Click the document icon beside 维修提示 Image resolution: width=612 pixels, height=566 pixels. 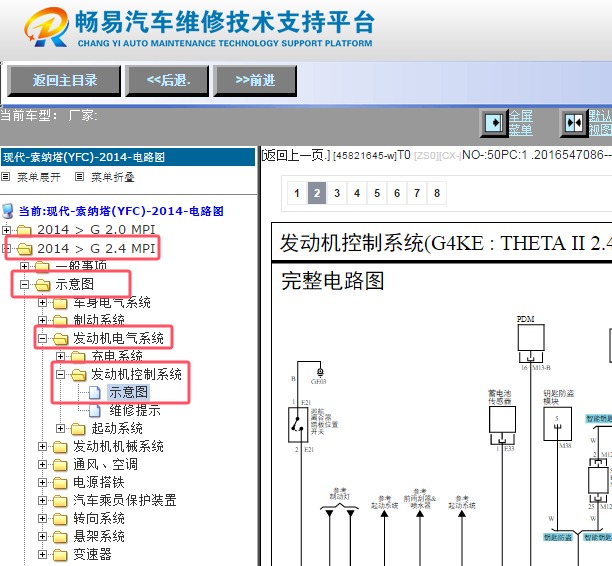[x=95, y=411]
